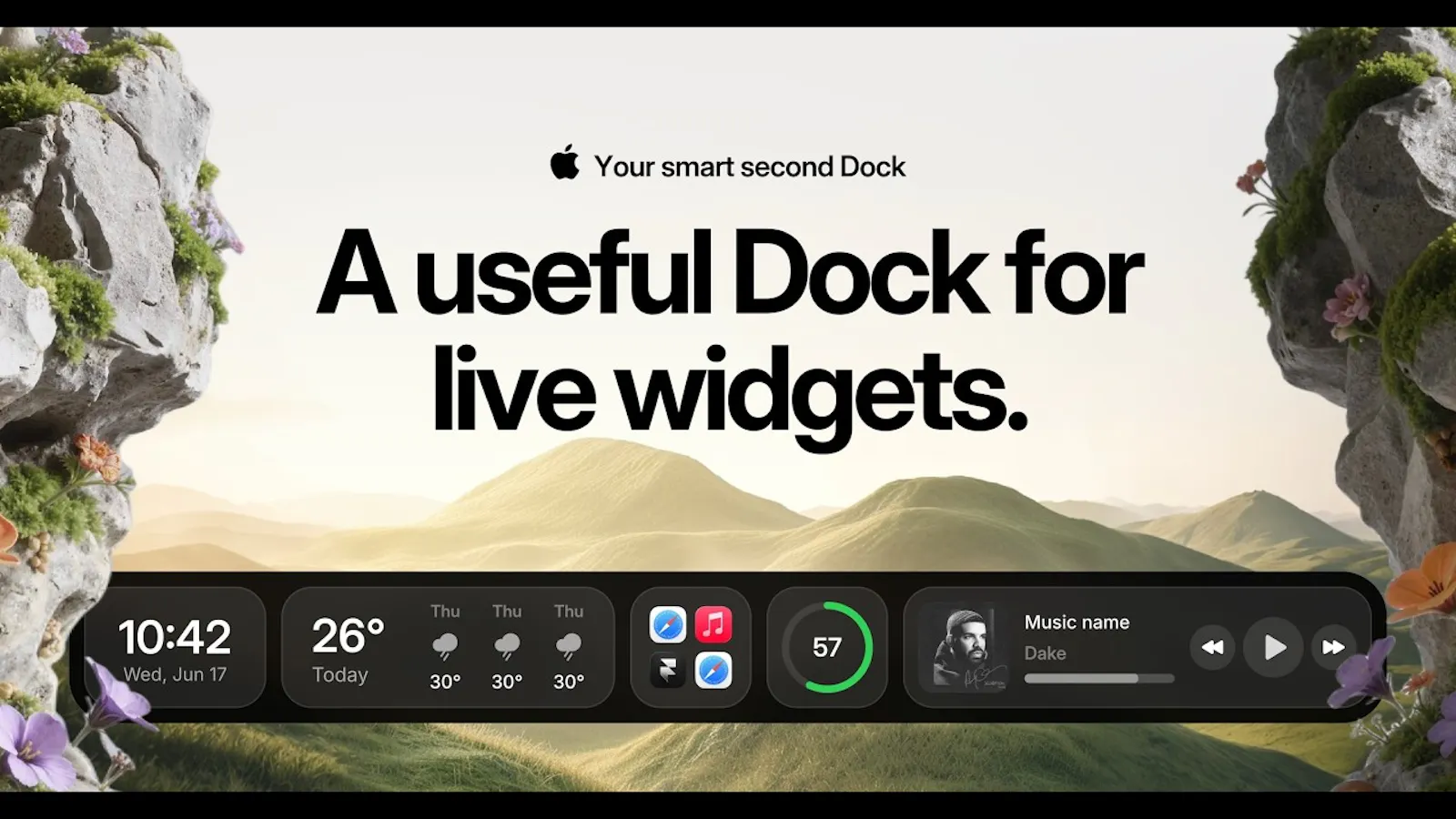The image size is (1456, 819).
Task: Click the 10:42 clock time
Action: (x=175, y=637)
